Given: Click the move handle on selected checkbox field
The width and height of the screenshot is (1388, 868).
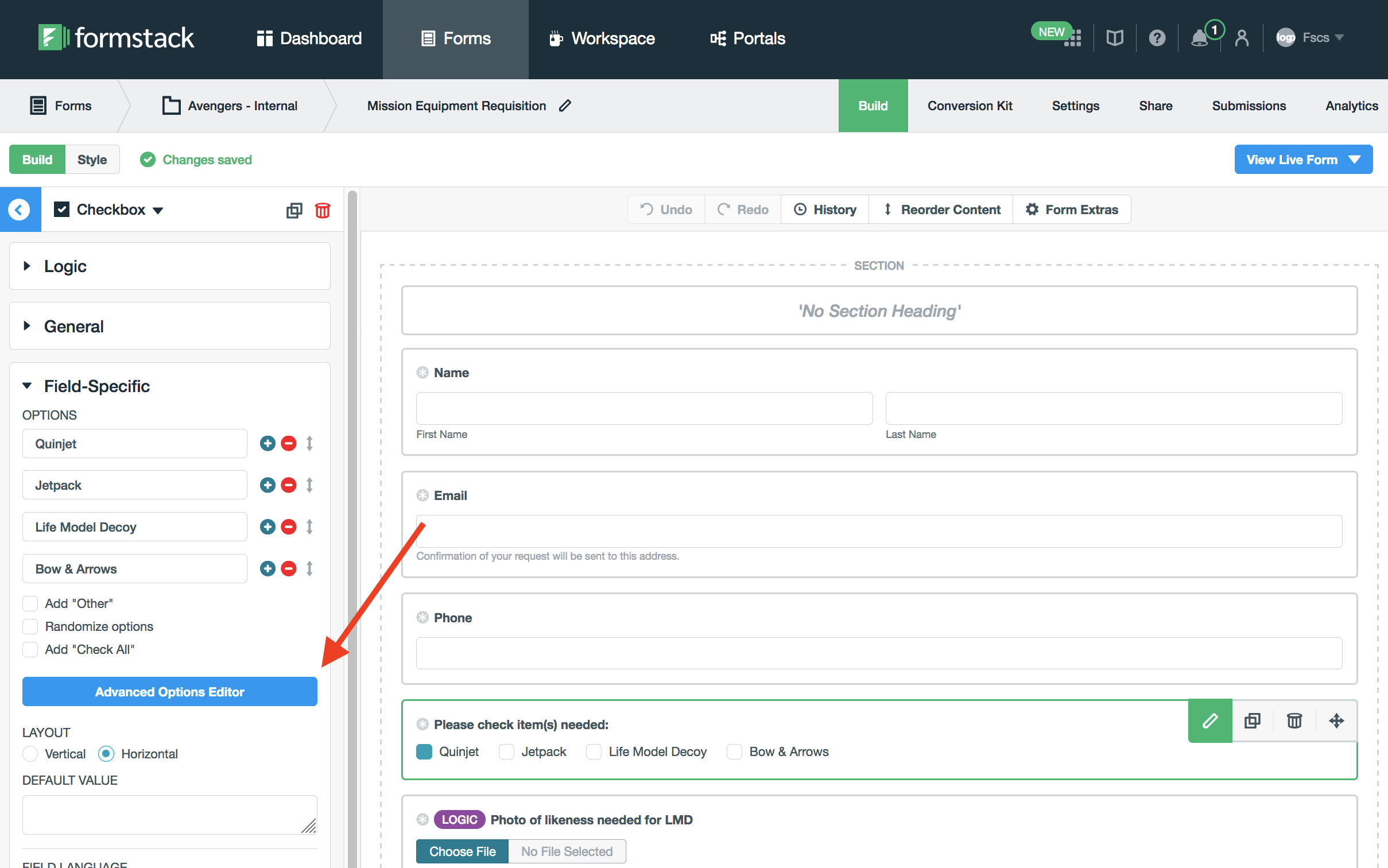Looking at the screenshot, I should pos(1336,721).
